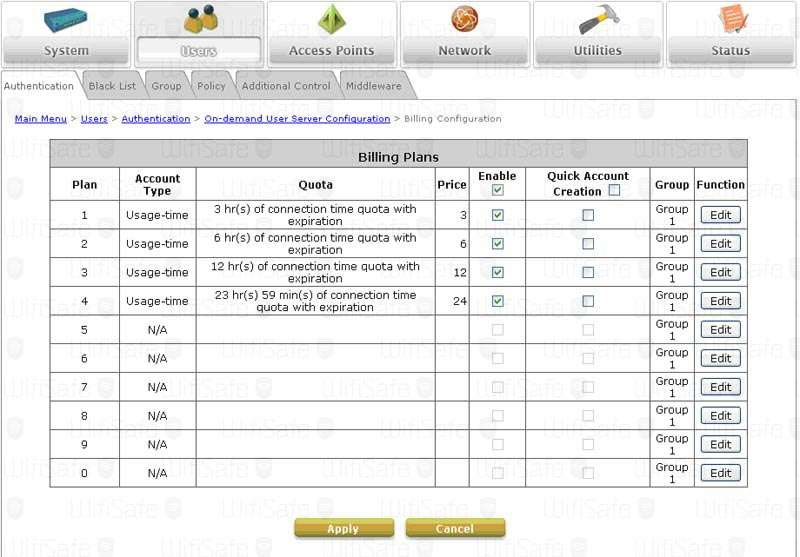800x557 pixels.
Task: Follow the Main Menu breadcrumb link
Action: click(41, 119)
